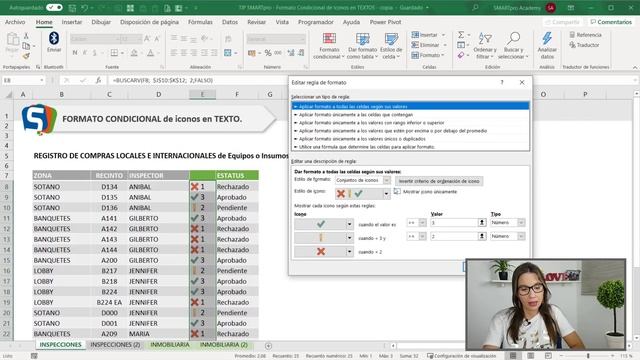Switch to INMOBILIARIA sheet tab
The width and height of the screenshot is (640, 360).
coord(170,345)
